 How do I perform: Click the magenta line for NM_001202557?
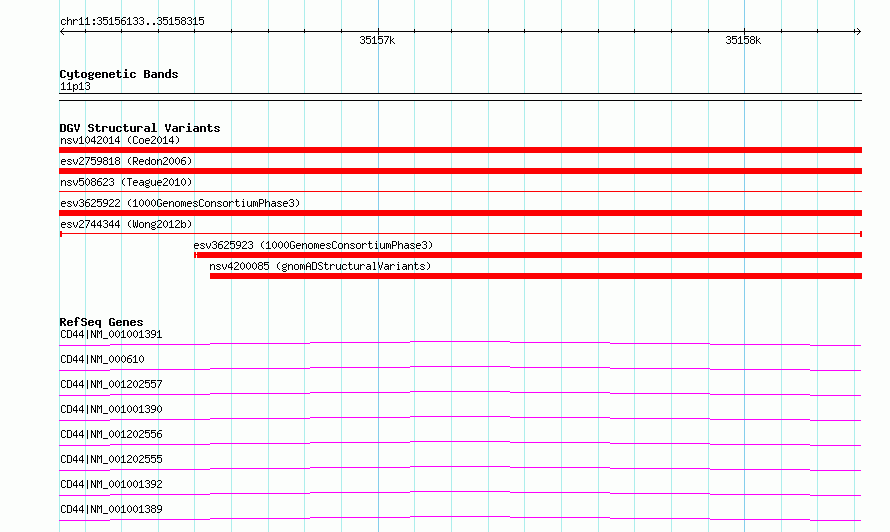tap(460, 393)
